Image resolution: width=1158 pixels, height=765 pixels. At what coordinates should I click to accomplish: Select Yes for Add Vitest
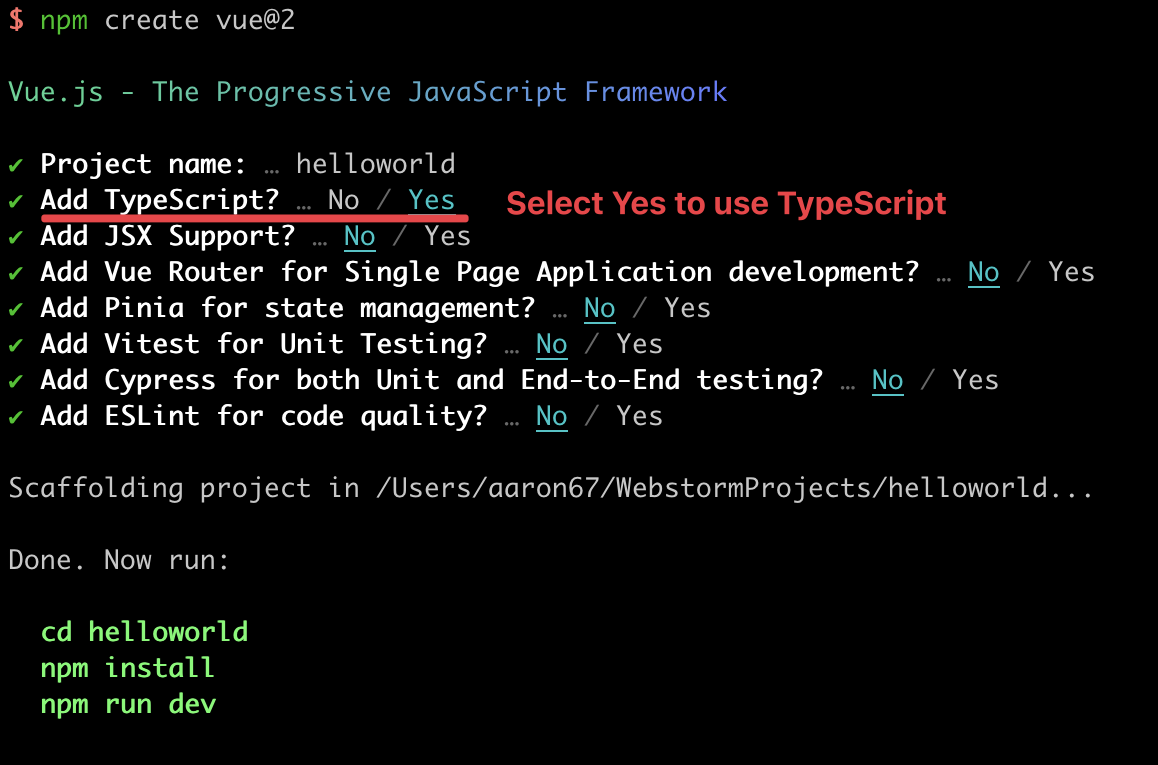[639, 344]
